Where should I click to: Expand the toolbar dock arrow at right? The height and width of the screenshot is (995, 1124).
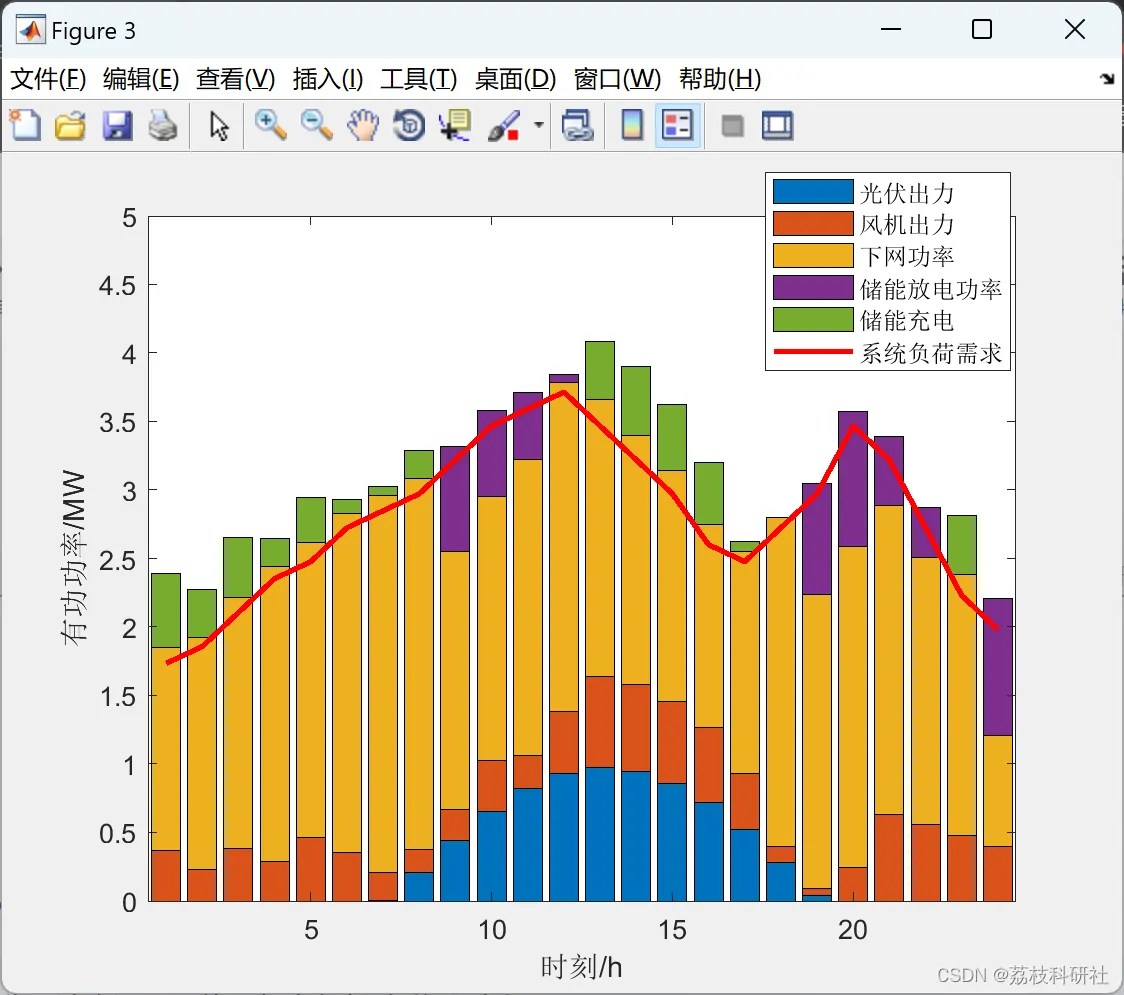(1107, 79)
